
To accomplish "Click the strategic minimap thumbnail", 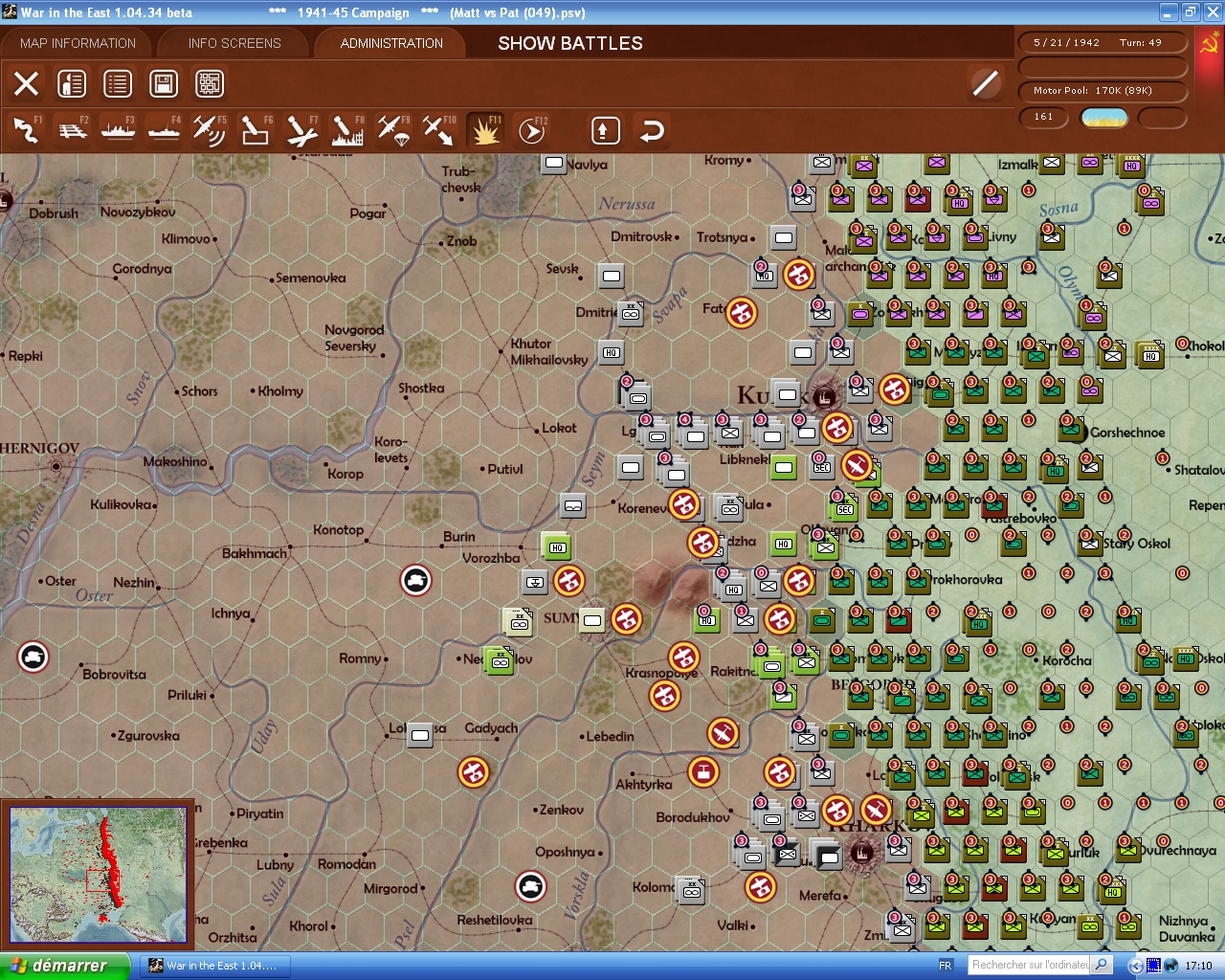I will [x=98, y=875].
